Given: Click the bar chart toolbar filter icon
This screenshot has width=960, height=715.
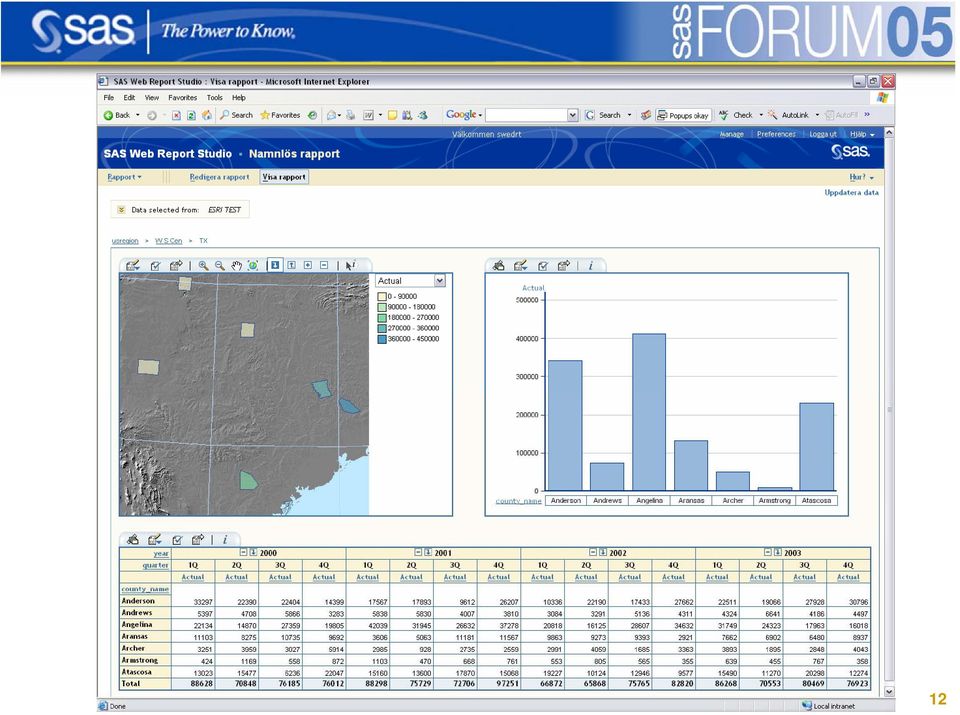Looking at the screenshot, I should [543, 266].
